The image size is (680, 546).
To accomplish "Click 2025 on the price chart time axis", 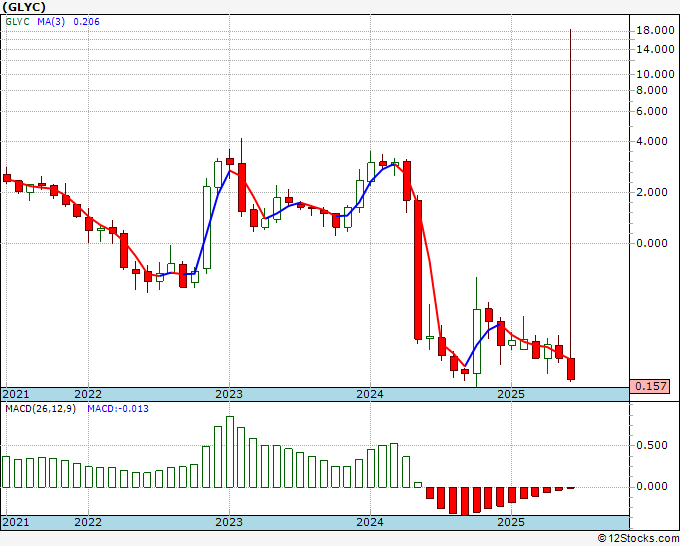I will tap(511, 394).
